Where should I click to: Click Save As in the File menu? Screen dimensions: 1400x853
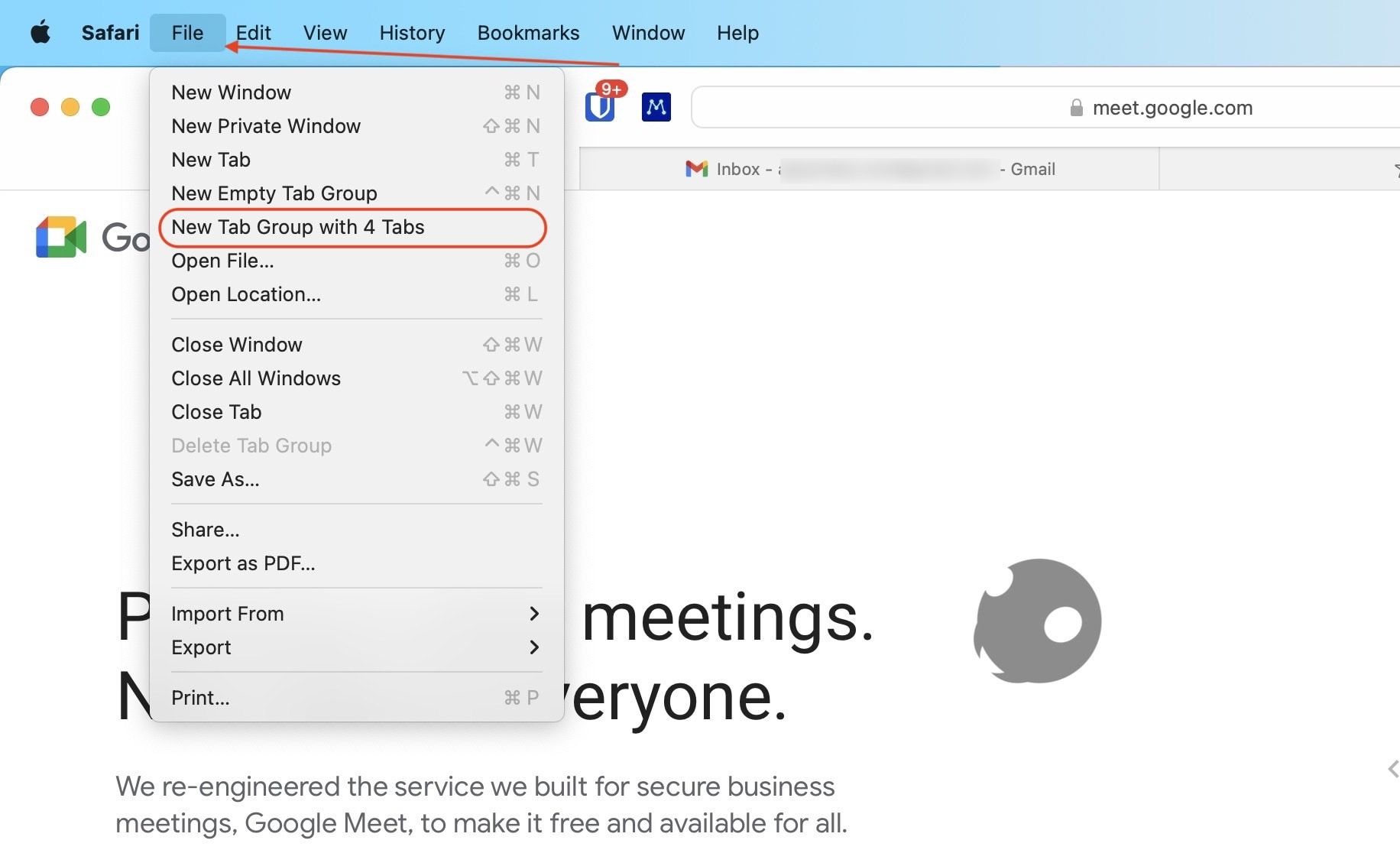click(216, 479)
